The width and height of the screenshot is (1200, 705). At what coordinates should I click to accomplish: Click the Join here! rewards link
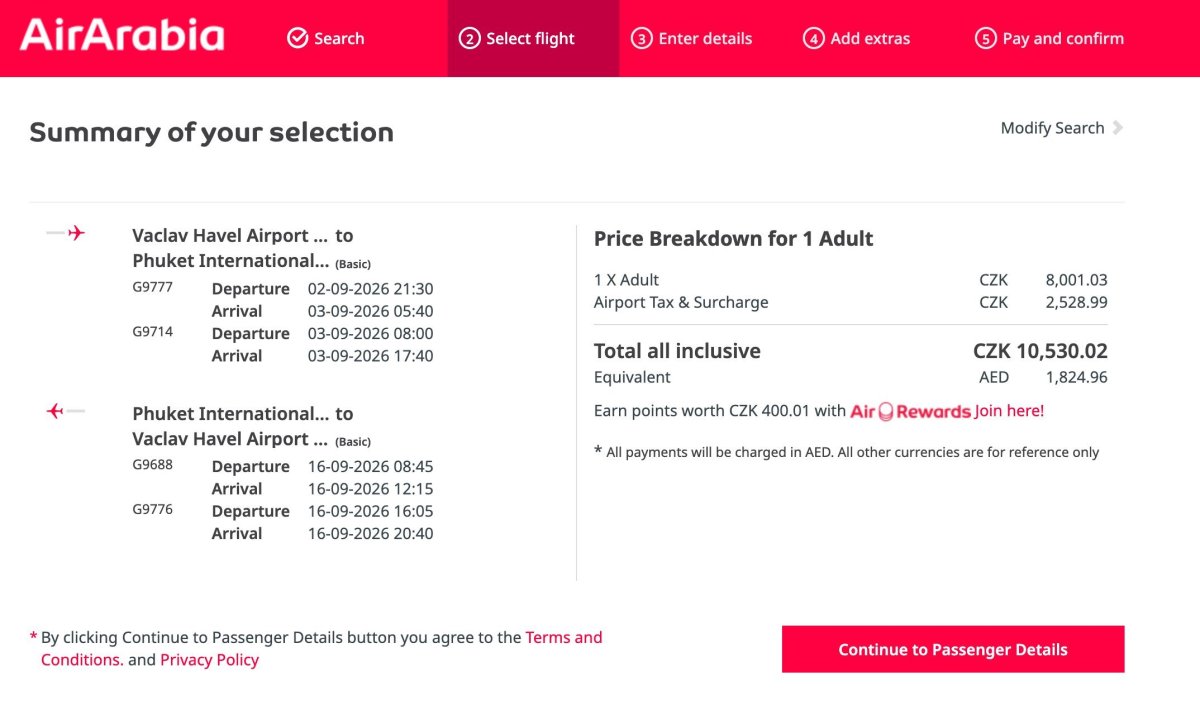point(1009,411)
